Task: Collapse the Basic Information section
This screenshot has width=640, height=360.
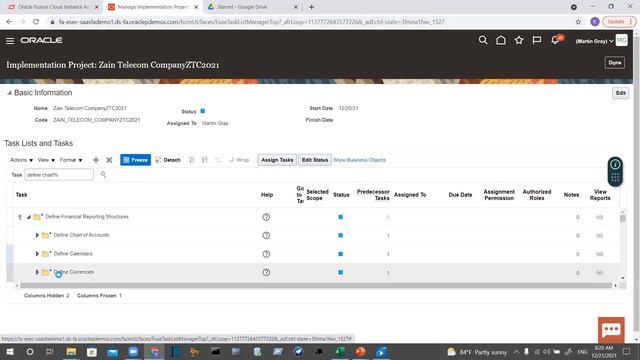Action: click(9, 93)
